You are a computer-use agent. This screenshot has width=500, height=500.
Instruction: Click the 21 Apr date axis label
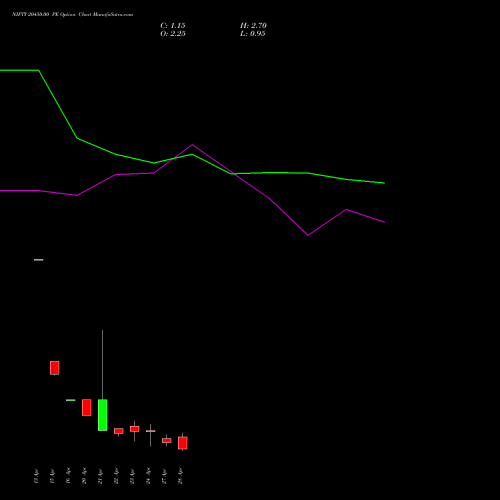(100, 476)
